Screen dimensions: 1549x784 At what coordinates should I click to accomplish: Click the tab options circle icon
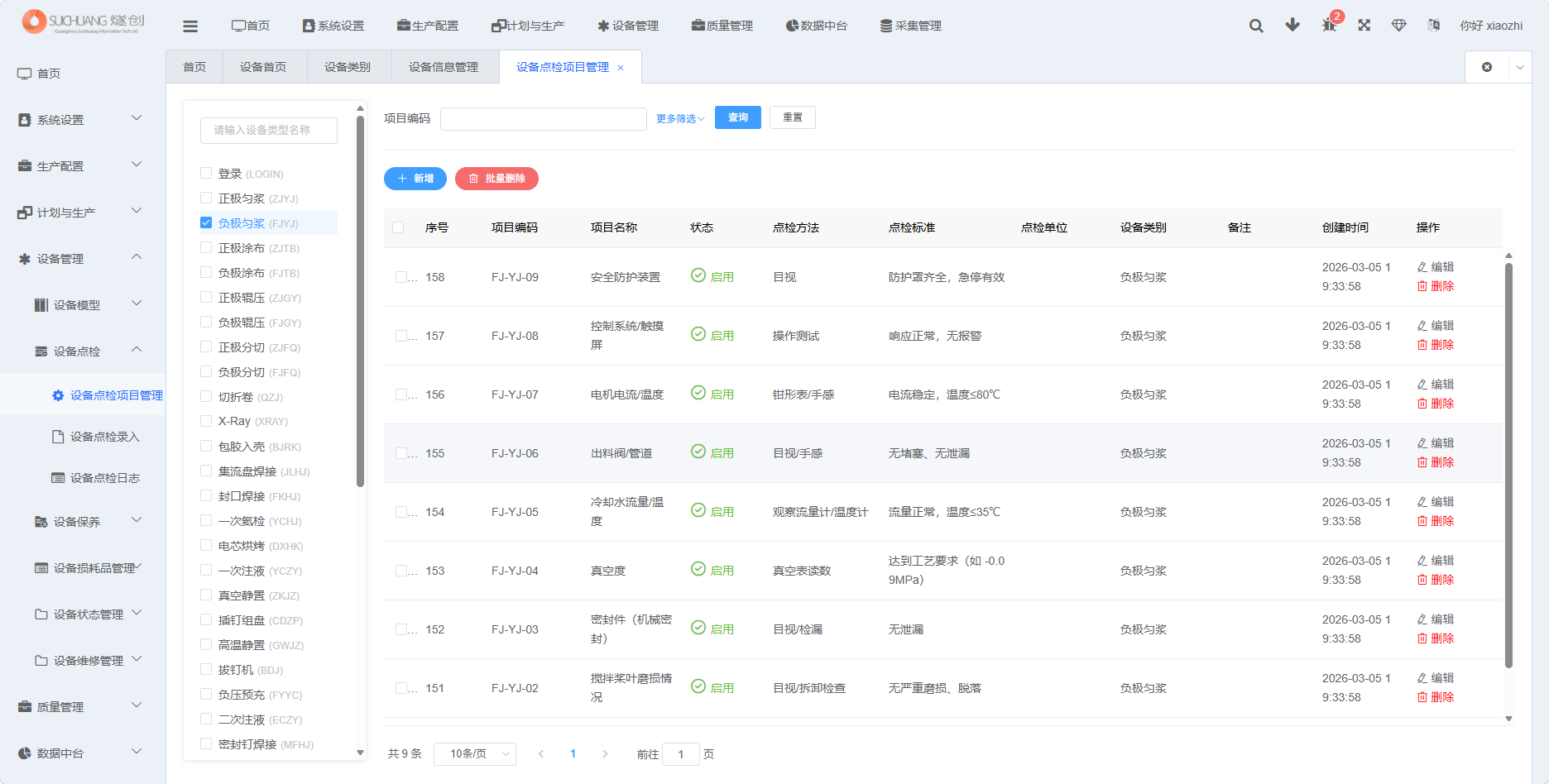coord(1487,67)
